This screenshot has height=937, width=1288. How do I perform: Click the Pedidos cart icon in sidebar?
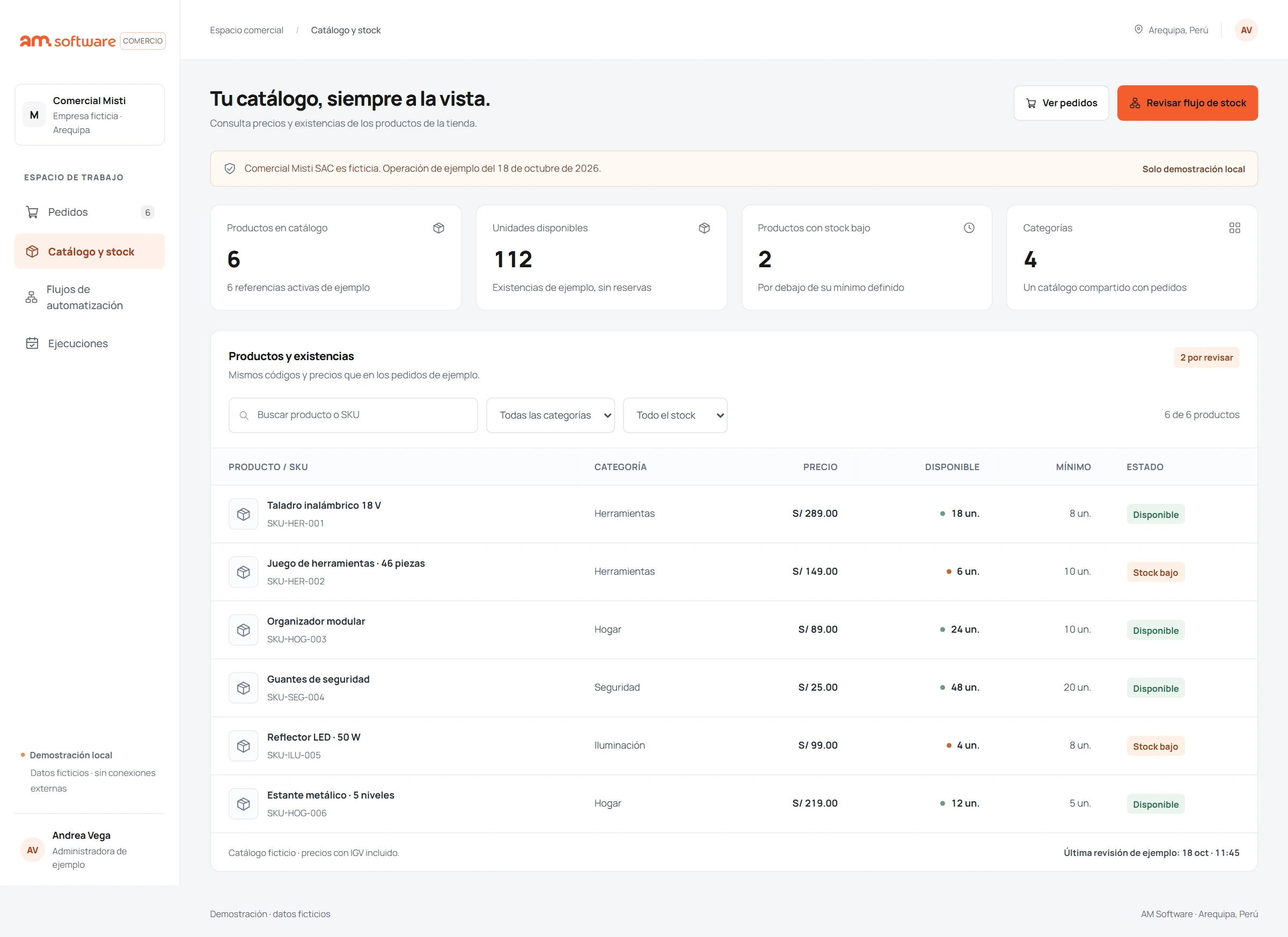click(x=32, y=212)
